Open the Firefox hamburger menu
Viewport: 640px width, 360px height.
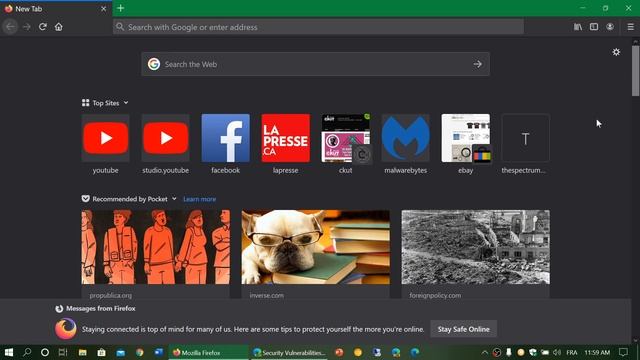(x=630, y=27)
